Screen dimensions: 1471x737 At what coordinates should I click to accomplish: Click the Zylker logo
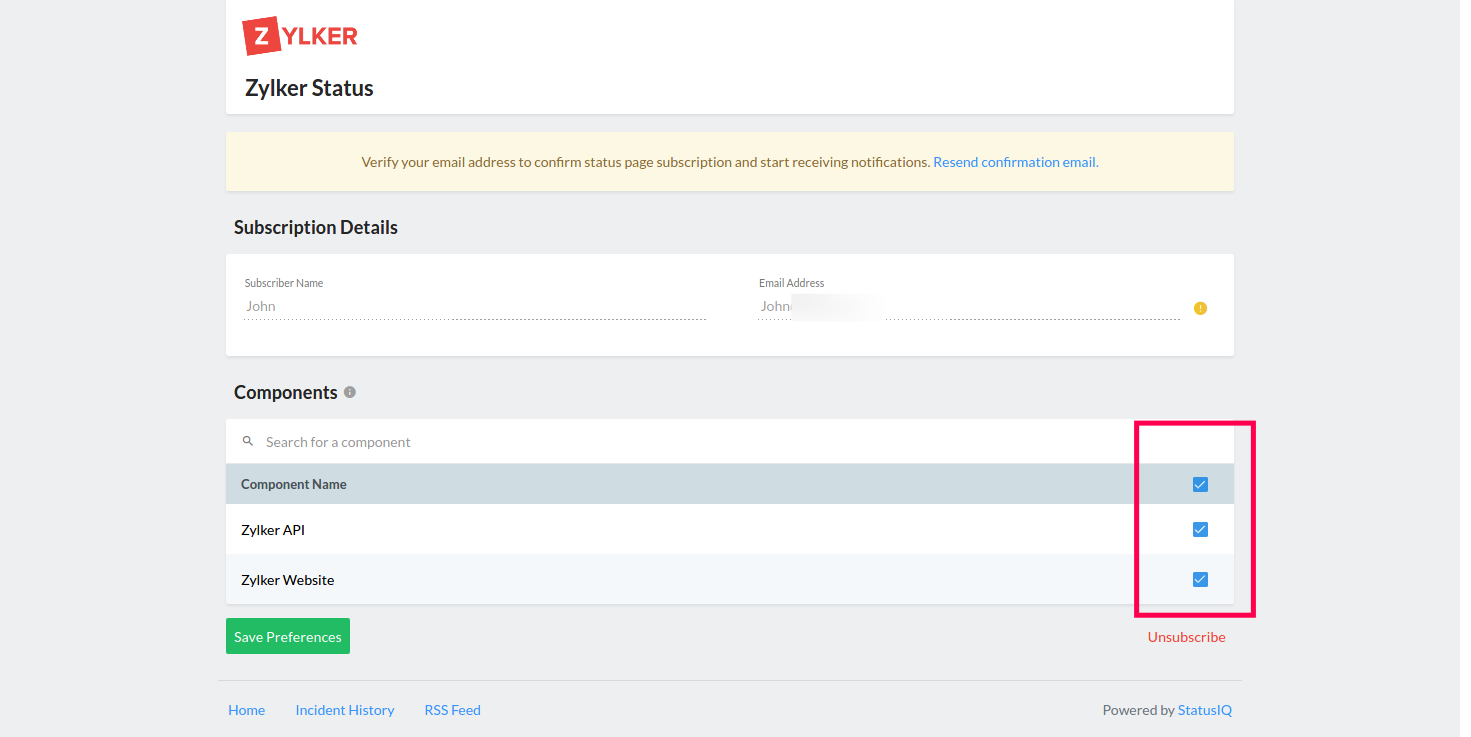pos(300,36)
